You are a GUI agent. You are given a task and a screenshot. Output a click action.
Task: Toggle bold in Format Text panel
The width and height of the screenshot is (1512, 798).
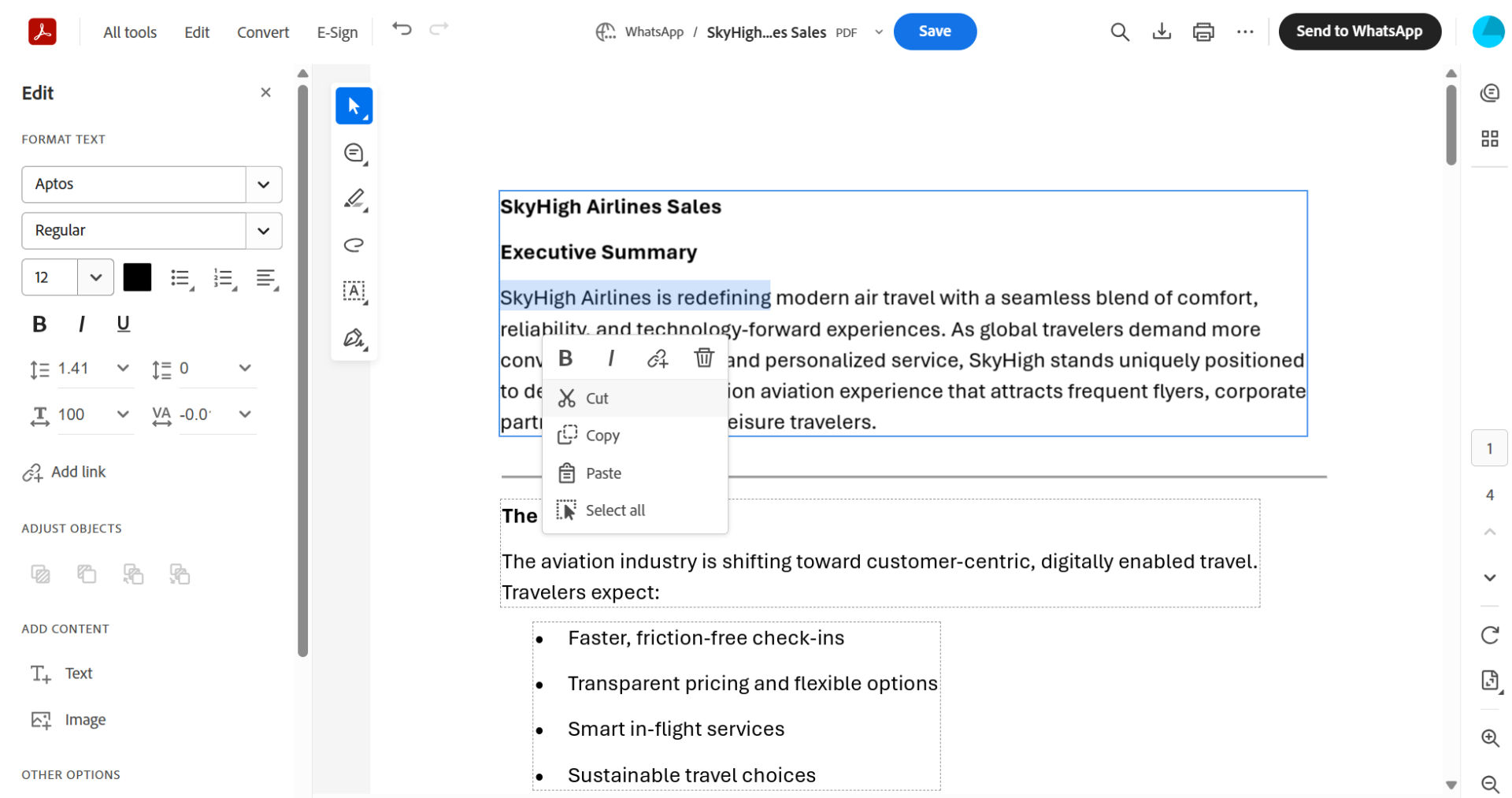[x=39, y=323]
